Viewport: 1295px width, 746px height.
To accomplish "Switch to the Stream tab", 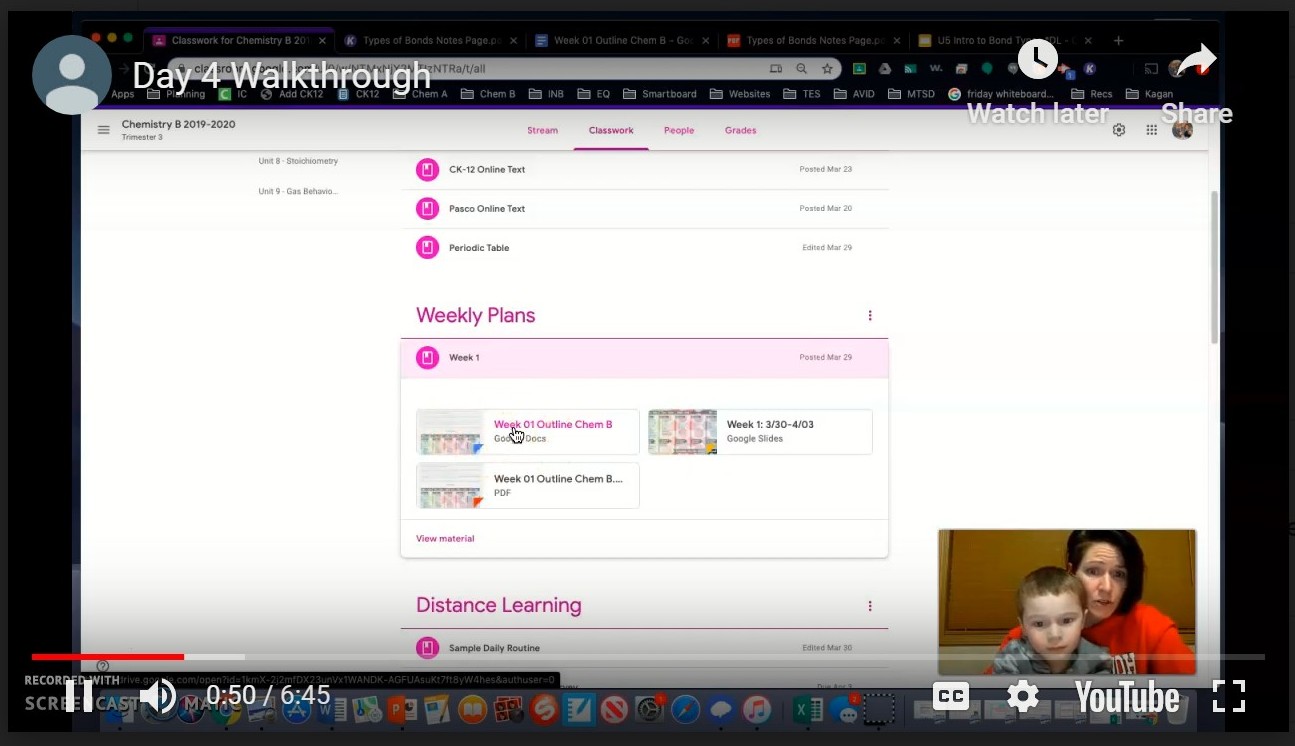I will [542, 130].
